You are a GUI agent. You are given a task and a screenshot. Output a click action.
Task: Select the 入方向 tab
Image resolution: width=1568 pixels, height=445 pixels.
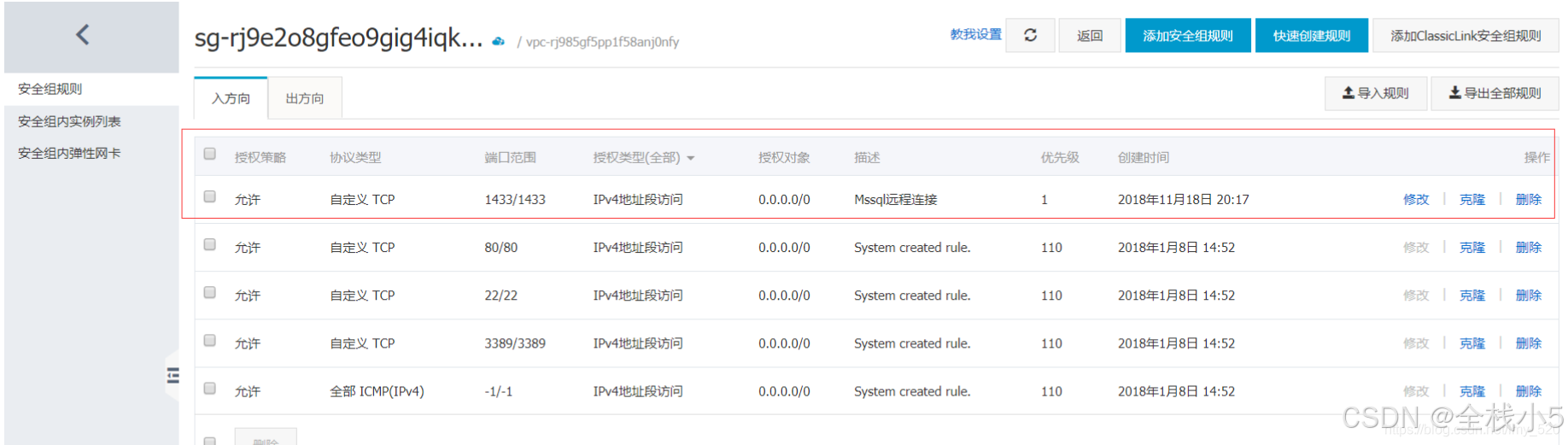(x=231, y=98)
